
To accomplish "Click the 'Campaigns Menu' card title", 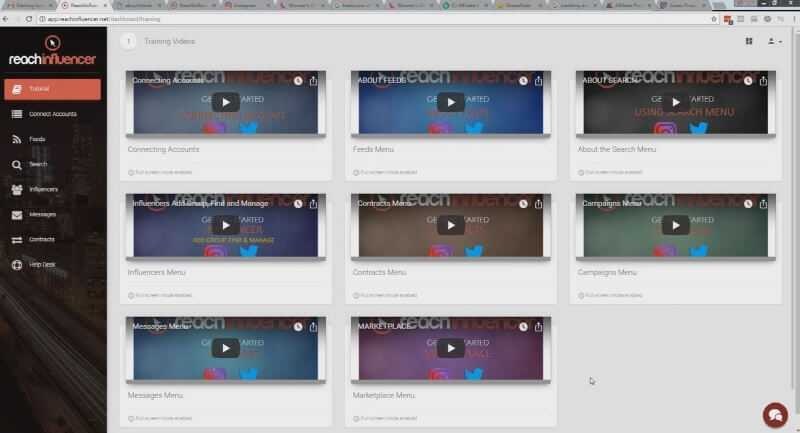I will 607,272.
